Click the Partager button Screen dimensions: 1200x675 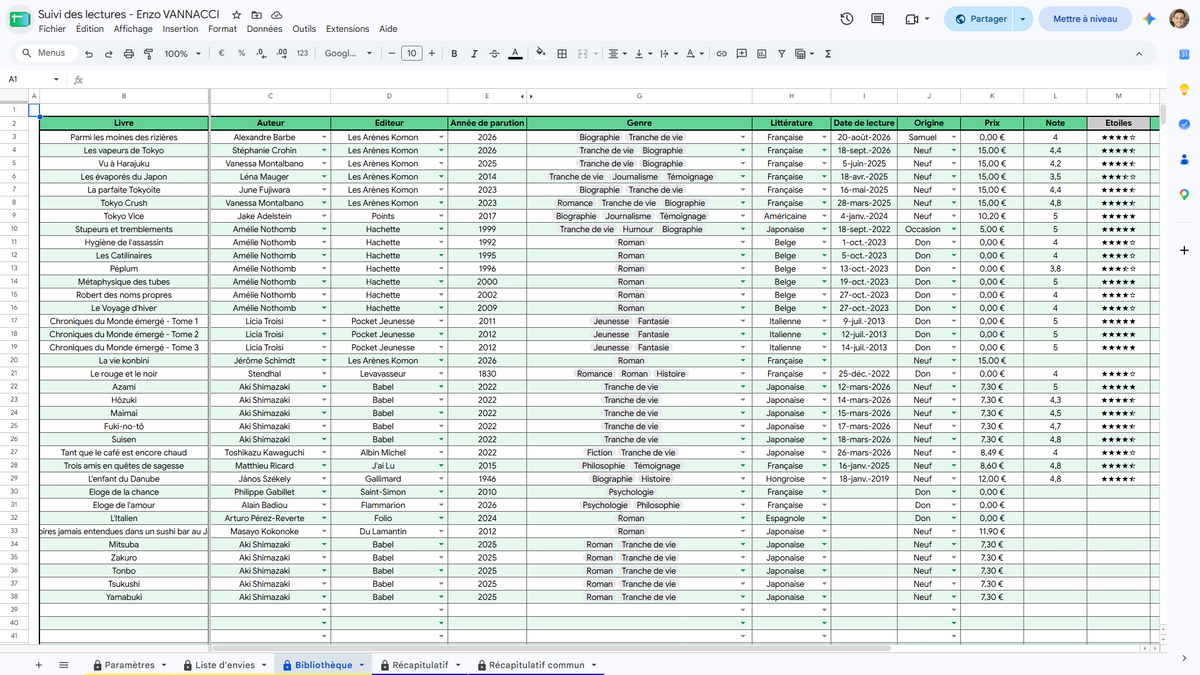[x=980, y=19]
